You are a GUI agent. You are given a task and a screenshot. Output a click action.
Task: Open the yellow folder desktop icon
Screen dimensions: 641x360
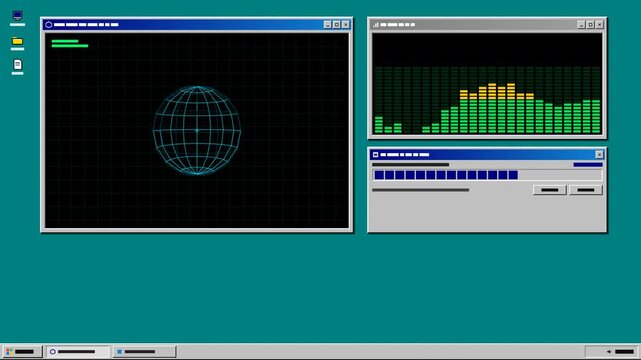(x=17, y=41)
